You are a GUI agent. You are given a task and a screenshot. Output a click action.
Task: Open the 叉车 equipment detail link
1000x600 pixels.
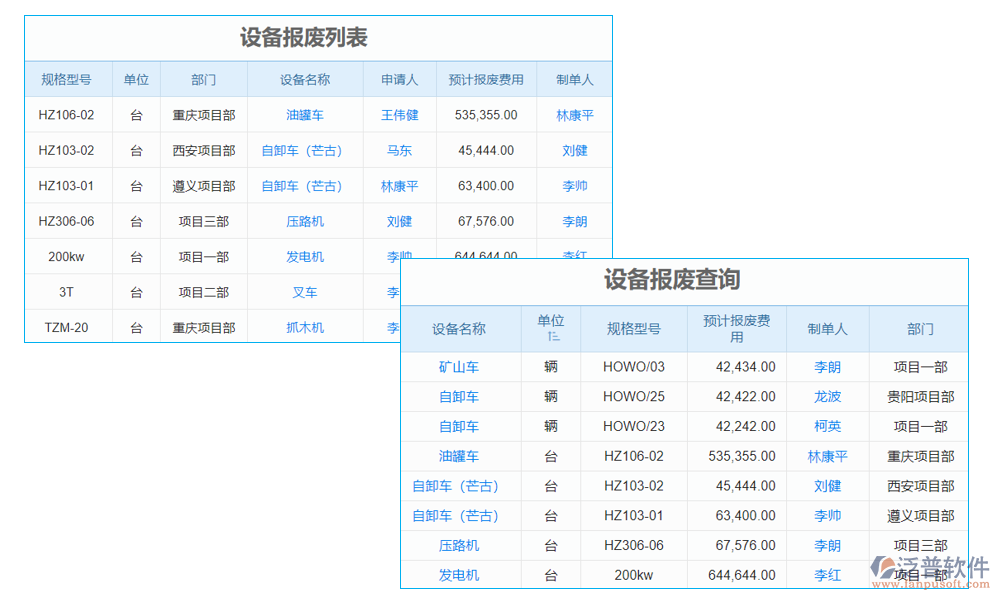click(x=303, y=292)
